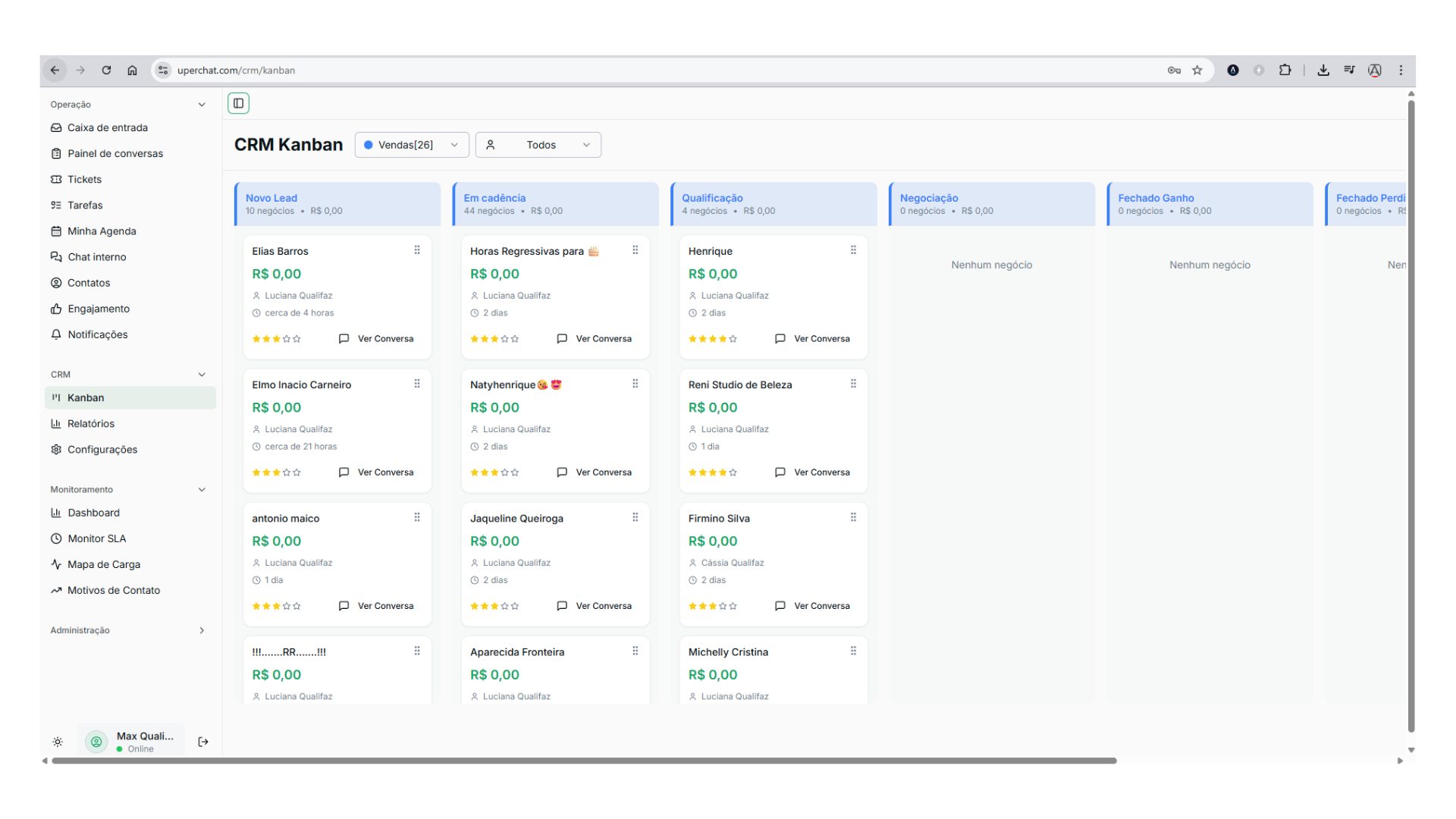1456x819 pixels.
Task: Switch theme with the sun icon
Action: [x=58, y=742]
